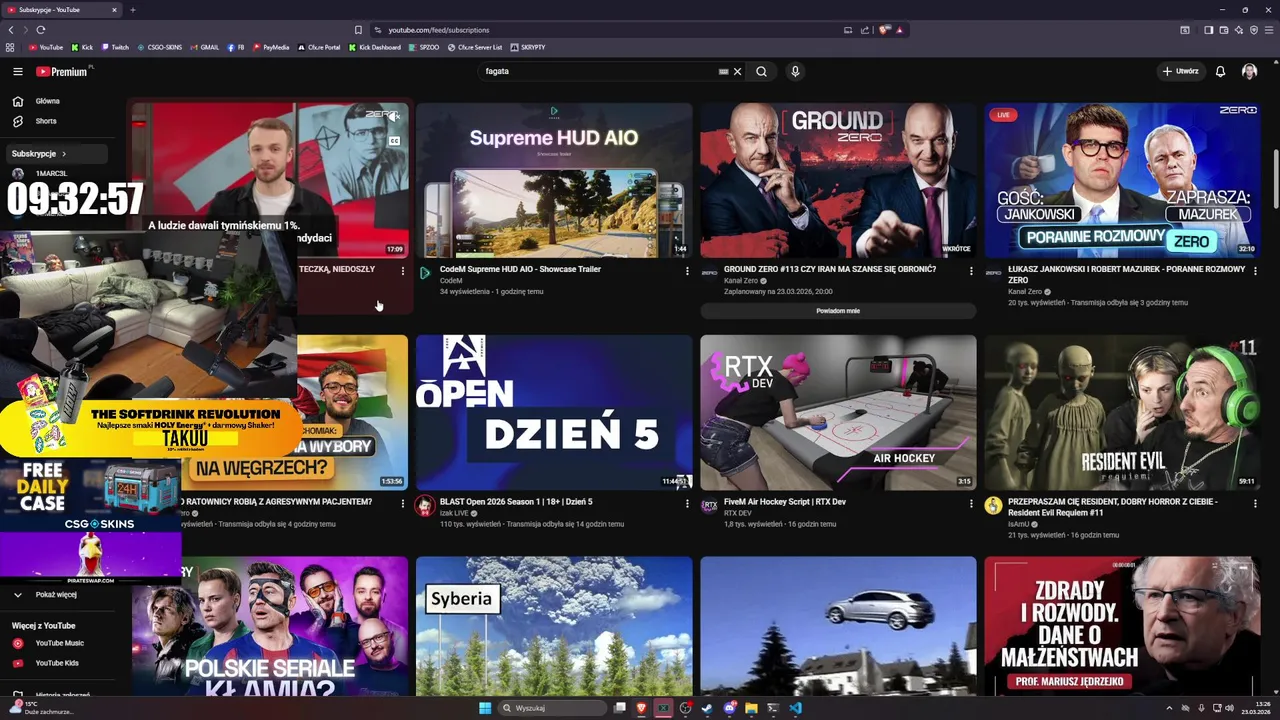The image size is (1280, 720).
Task: Open the YouTube hamburger guide menu
Action: tap(17, 71)
